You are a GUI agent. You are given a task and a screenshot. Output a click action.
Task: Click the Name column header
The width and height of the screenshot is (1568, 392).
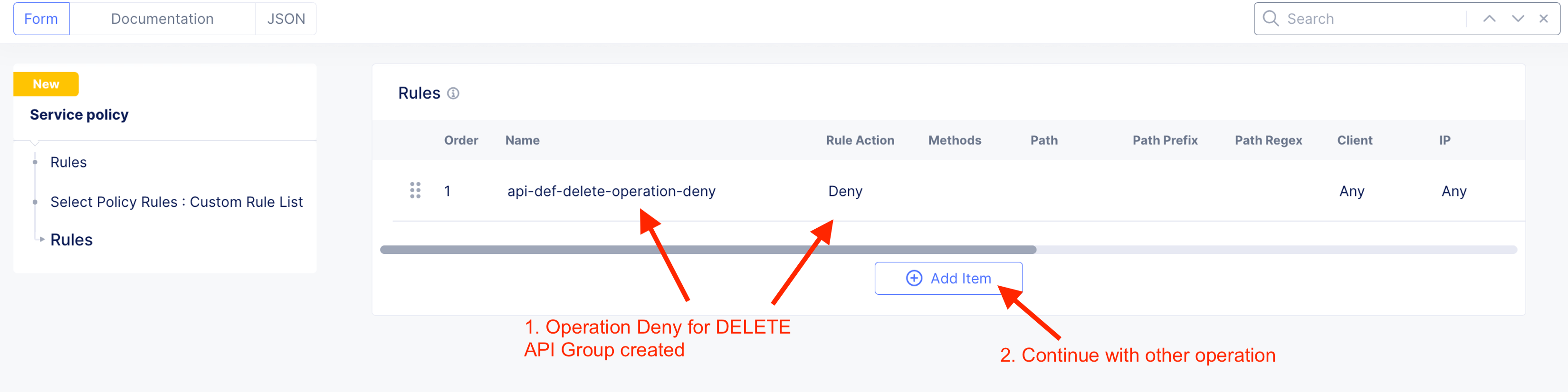pos(522,140)
